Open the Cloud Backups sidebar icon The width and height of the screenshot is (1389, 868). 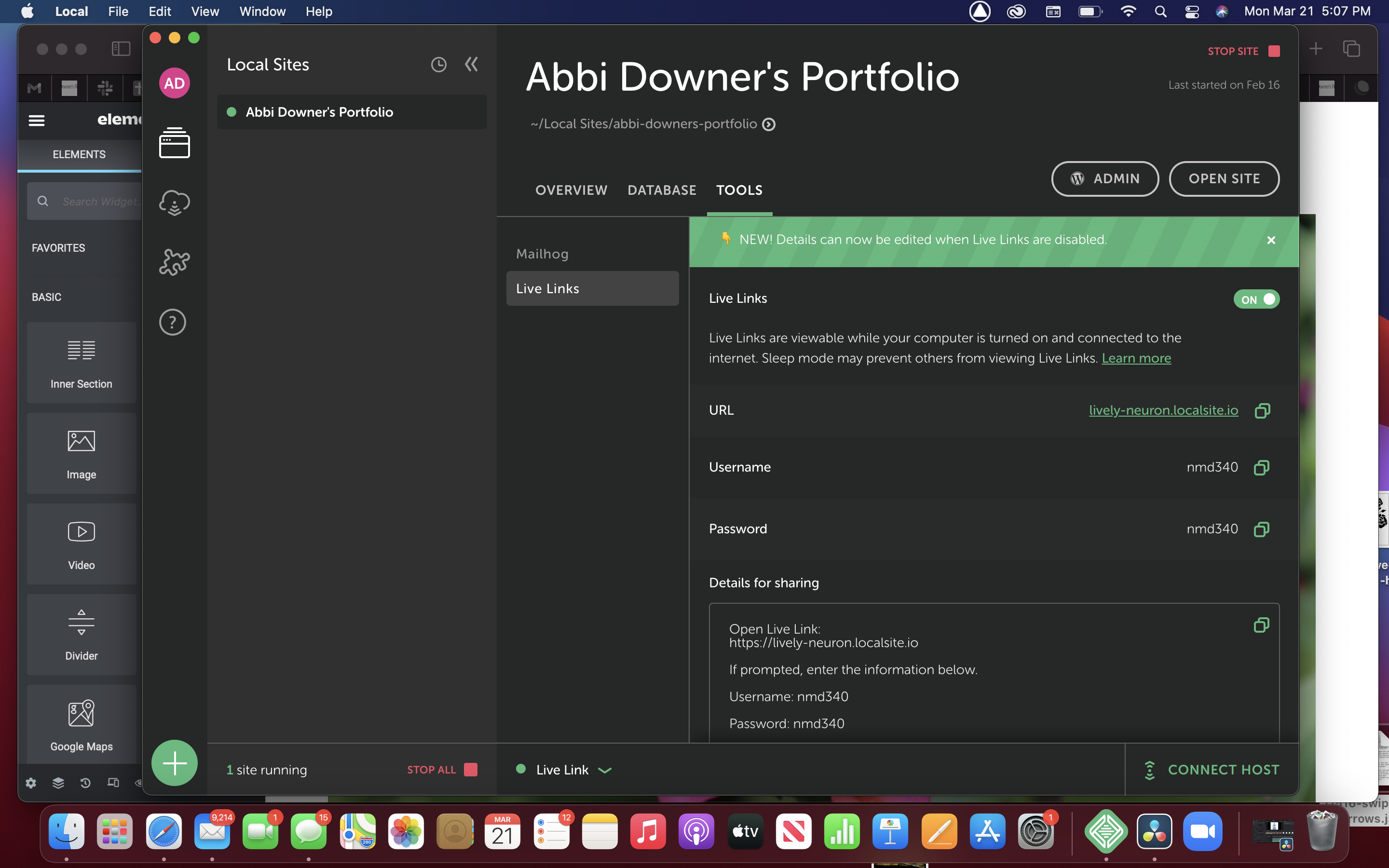(x=174, y=203)
